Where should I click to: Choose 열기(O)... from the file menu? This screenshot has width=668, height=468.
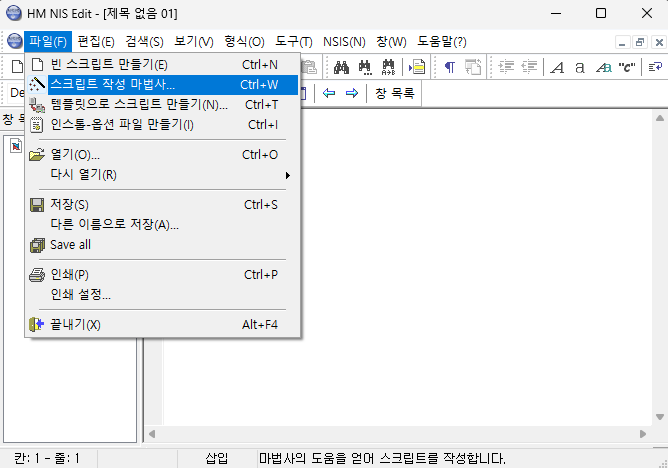click(163, 155)
